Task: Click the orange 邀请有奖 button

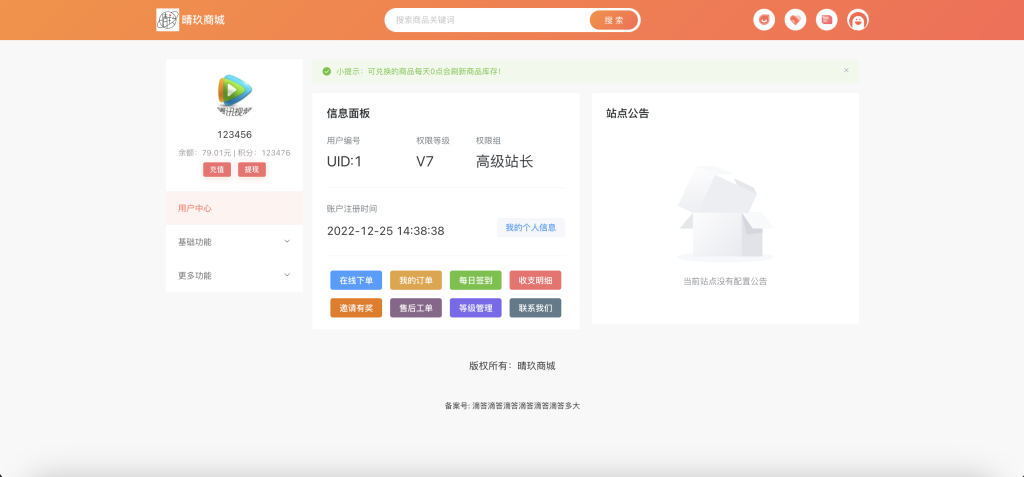Action: click(356, 308)
